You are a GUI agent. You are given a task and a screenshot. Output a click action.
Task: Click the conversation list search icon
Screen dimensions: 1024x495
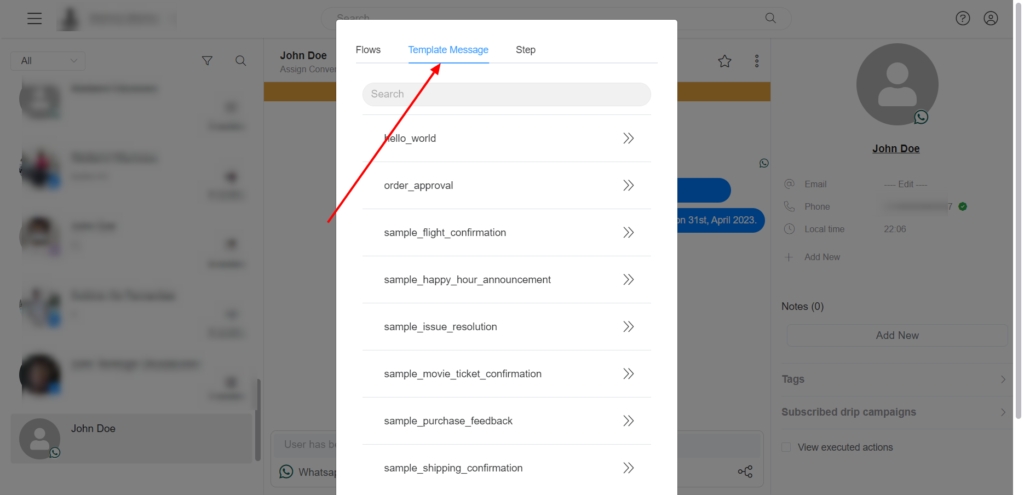pos(241,61)
